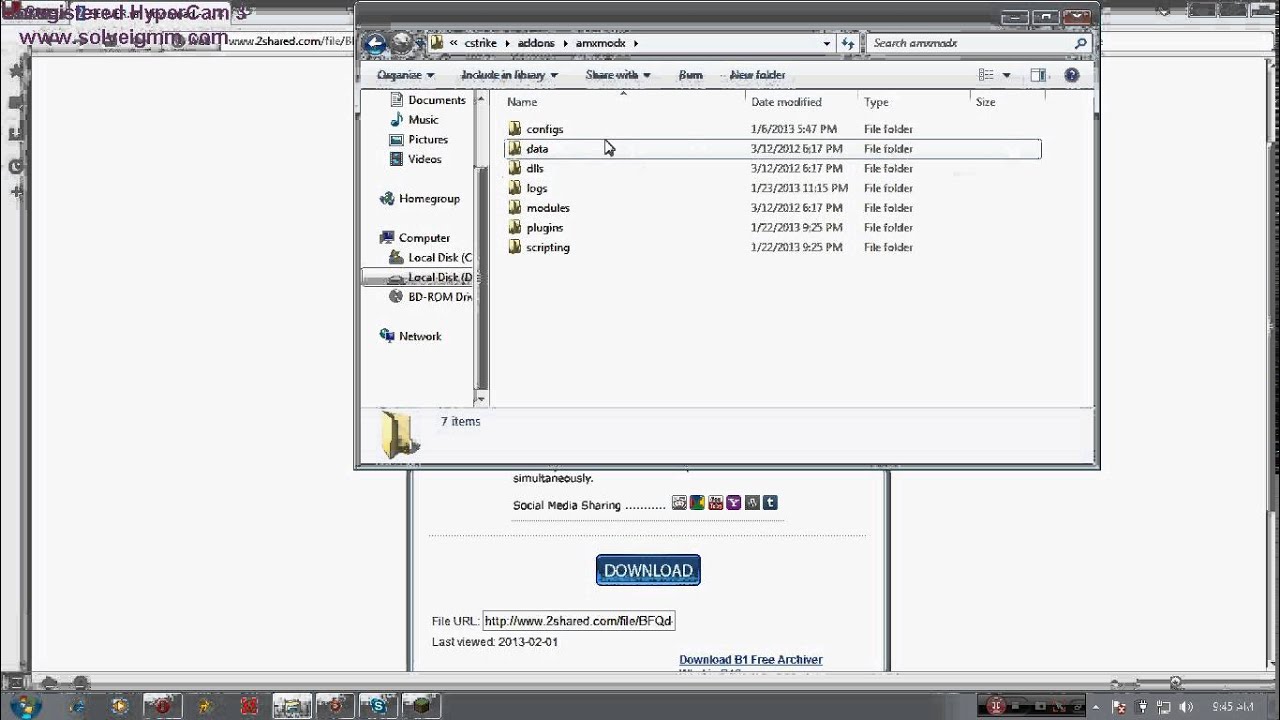Open the Include in library dropdown
1280x720 pixels.
tap(510, 75)
